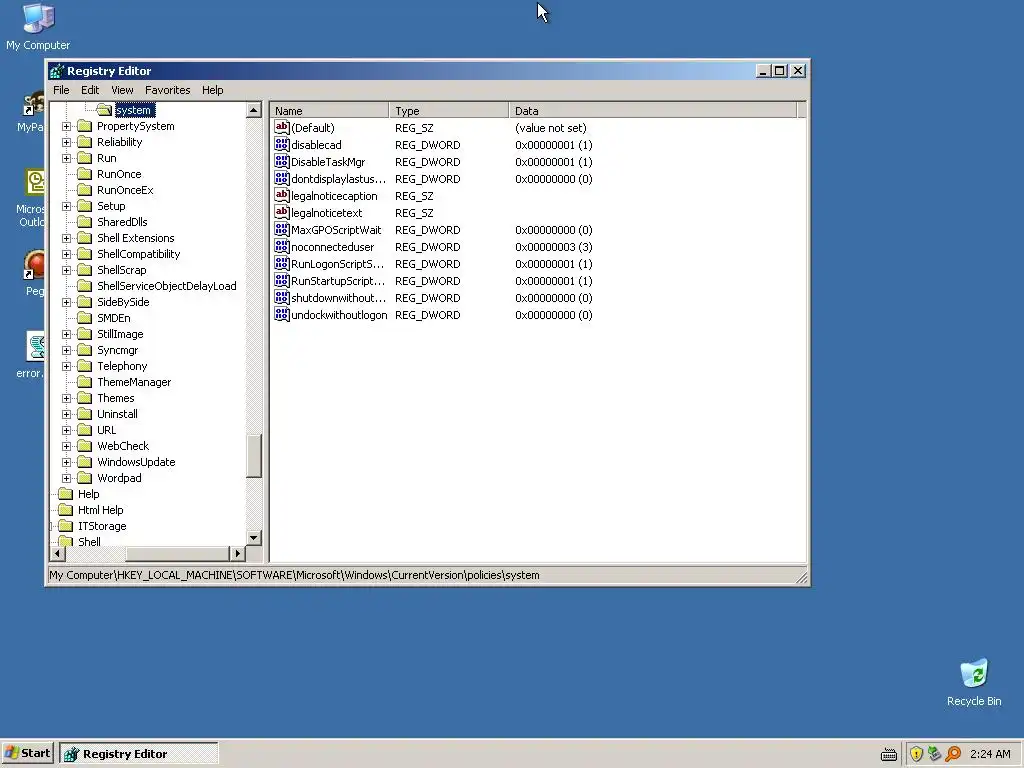1024x768 pixels.
Task: Select the ITStorage key in tree
Action: click(x=102, y=526)
